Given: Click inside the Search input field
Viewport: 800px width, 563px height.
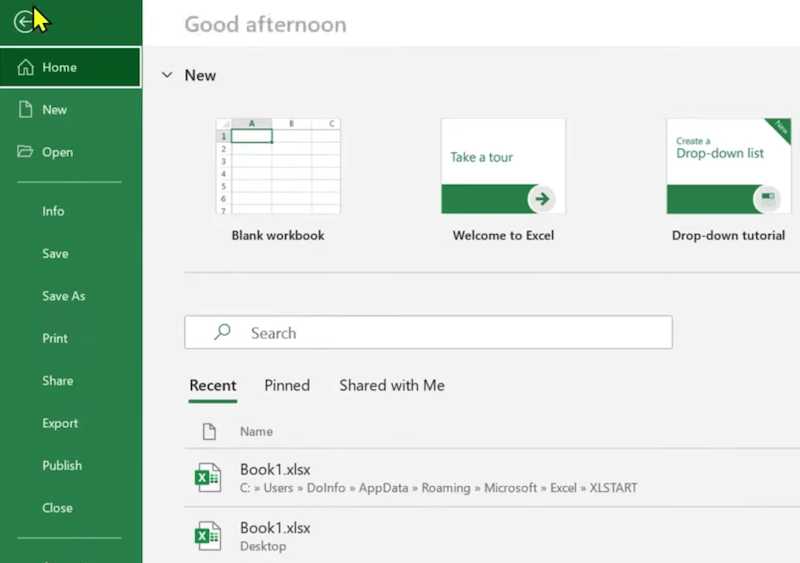Looking at the screenshot, I should point(429,332).
